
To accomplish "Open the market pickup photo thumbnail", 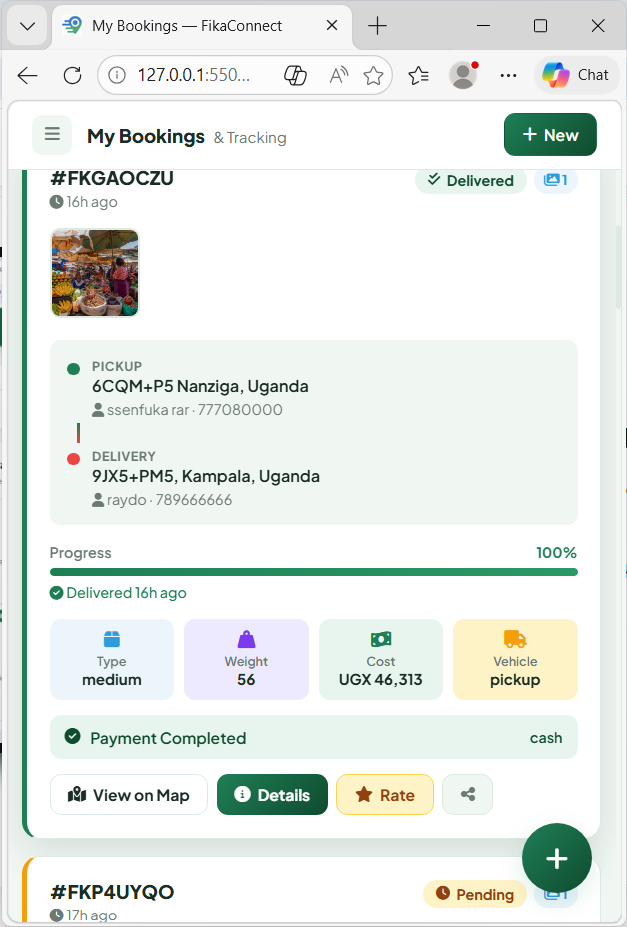I will 94,272.
